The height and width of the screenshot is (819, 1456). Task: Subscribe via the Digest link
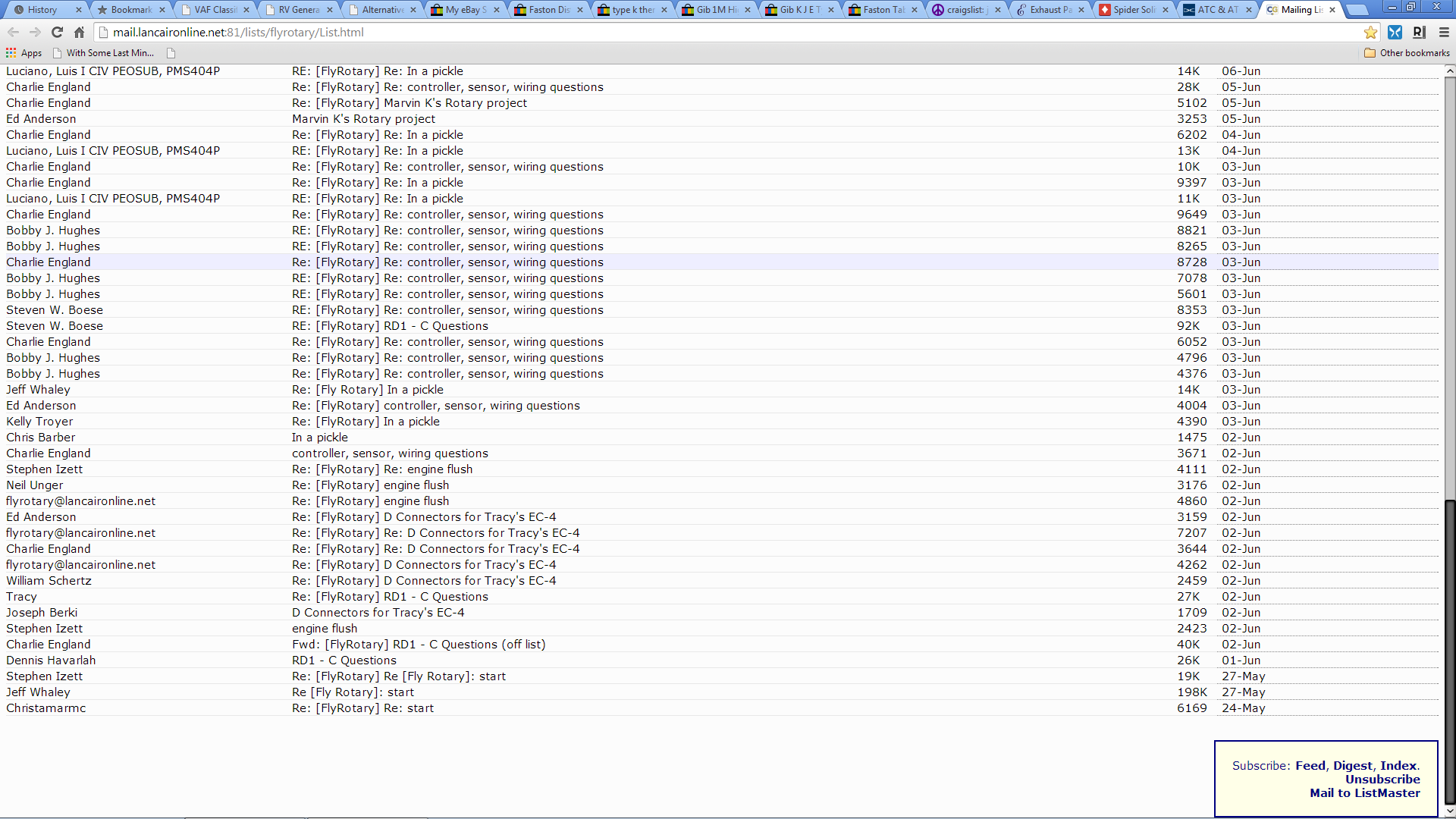pyautogui.click(x=1353, y=766)
